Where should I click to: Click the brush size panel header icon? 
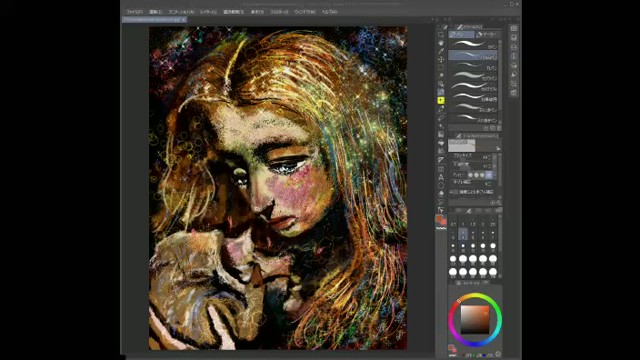469,211
